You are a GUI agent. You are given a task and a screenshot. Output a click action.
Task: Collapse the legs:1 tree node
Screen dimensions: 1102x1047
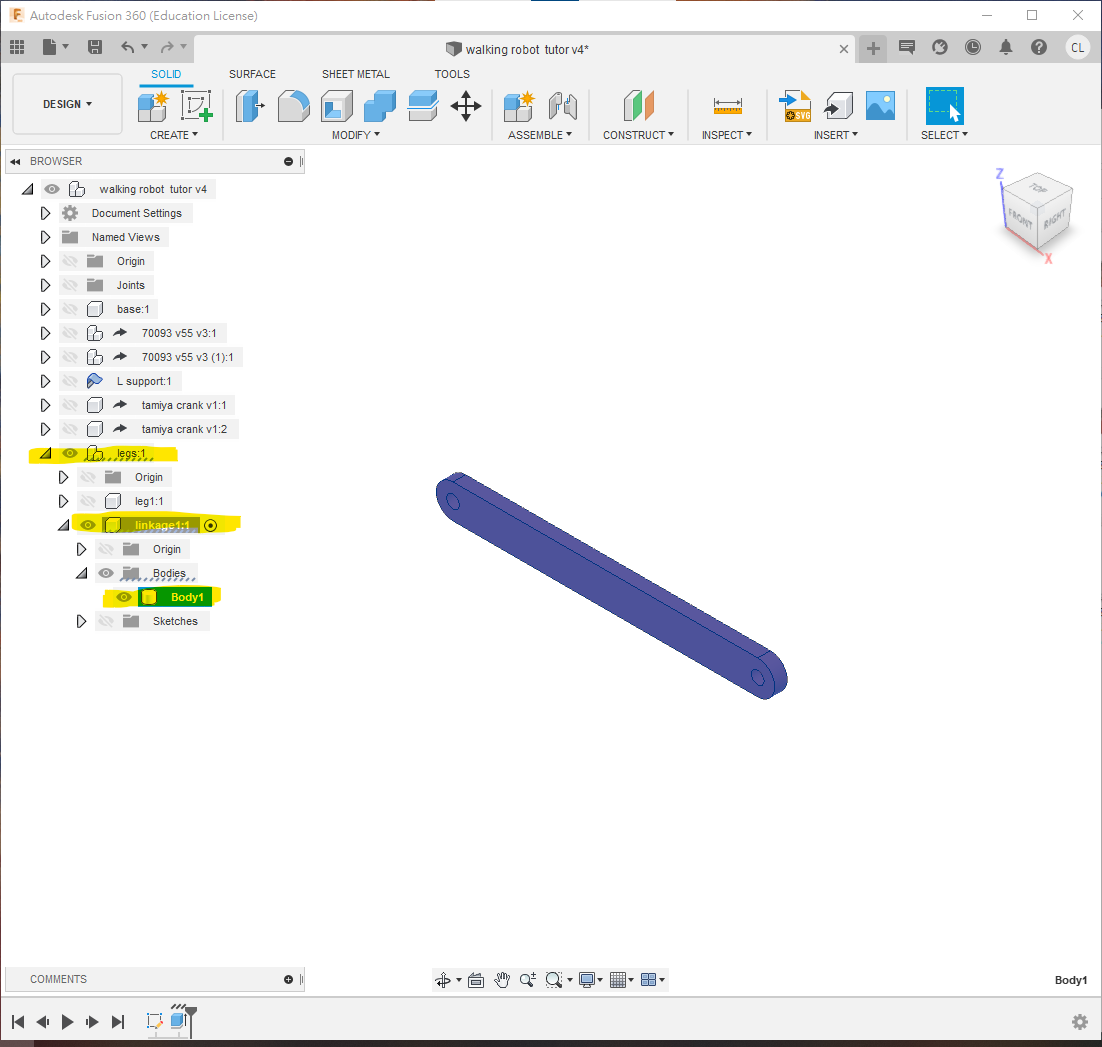tap(45, 453)
